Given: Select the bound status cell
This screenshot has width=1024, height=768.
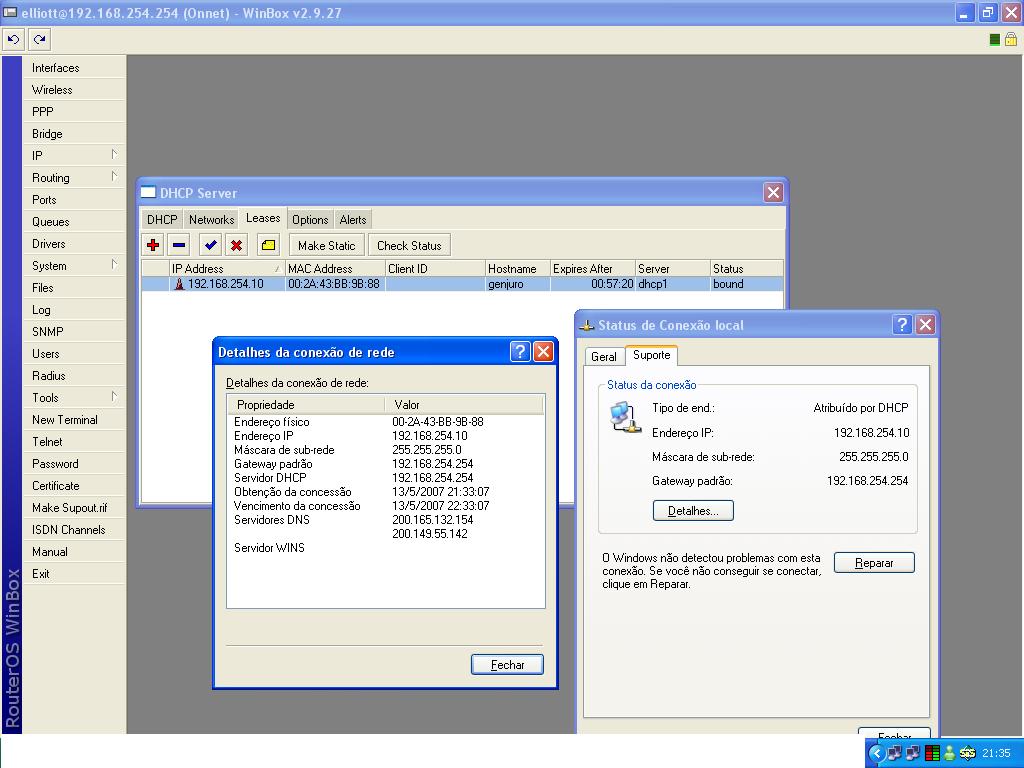Looking at the screenshot, I should tap(746, 284).
